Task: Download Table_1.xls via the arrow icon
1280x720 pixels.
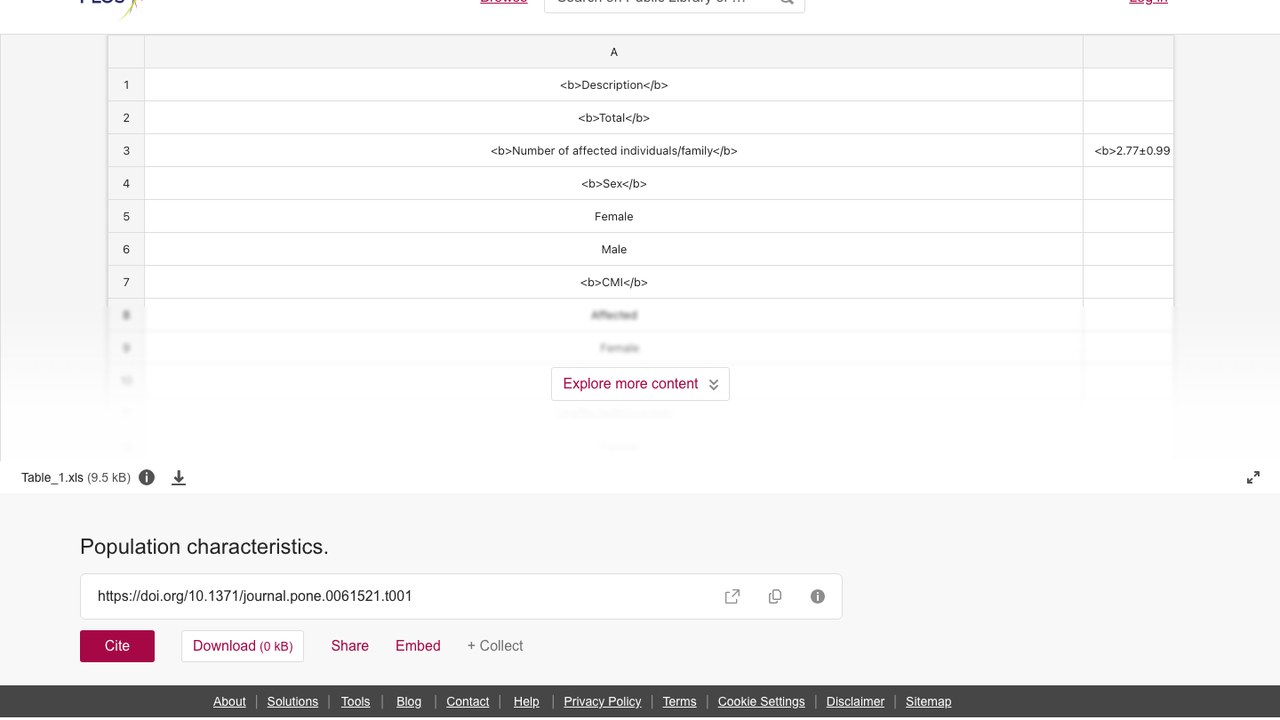Action: coord(179,477)
